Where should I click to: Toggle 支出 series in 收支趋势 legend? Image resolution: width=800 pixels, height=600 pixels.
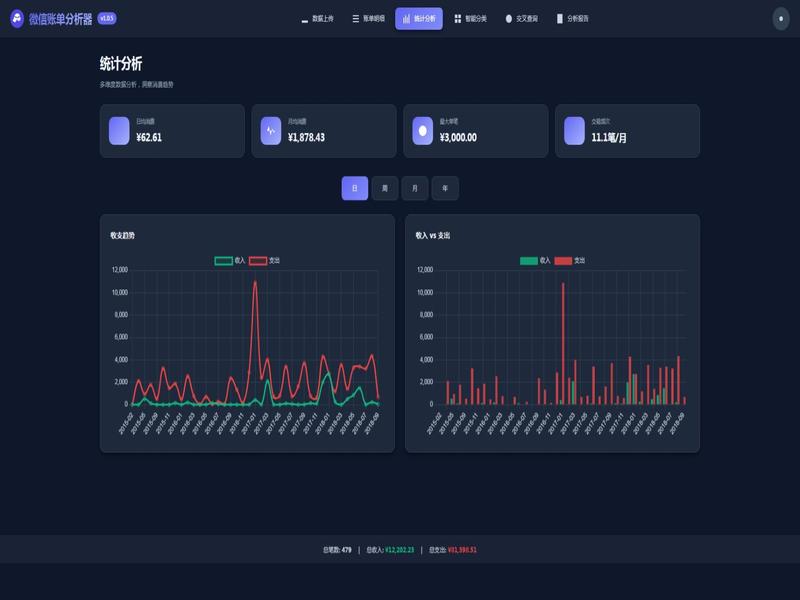point(264,261)
